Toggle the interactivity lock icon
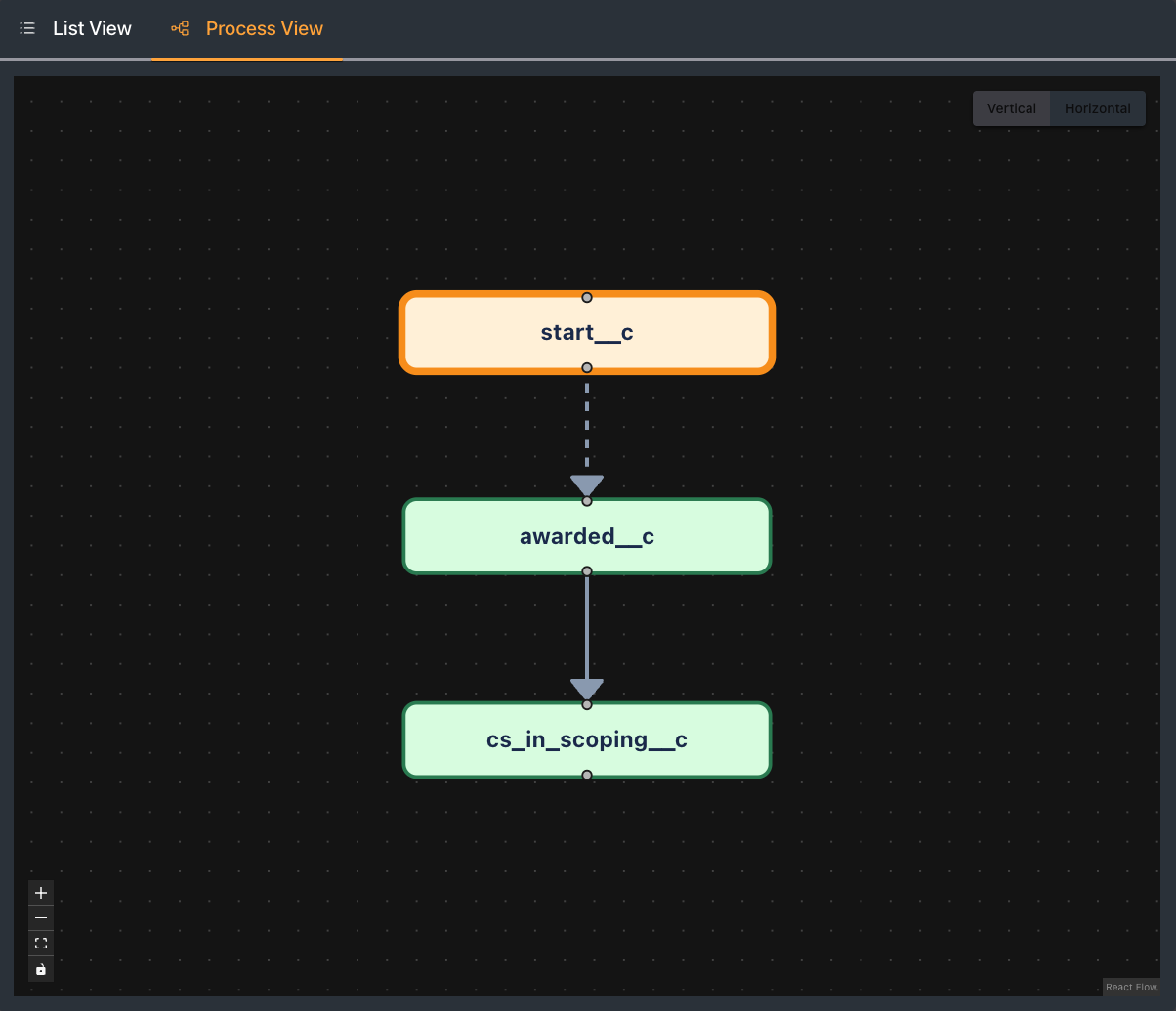Viewport: 1176px width, 1011px height. (x=41, y=969)
